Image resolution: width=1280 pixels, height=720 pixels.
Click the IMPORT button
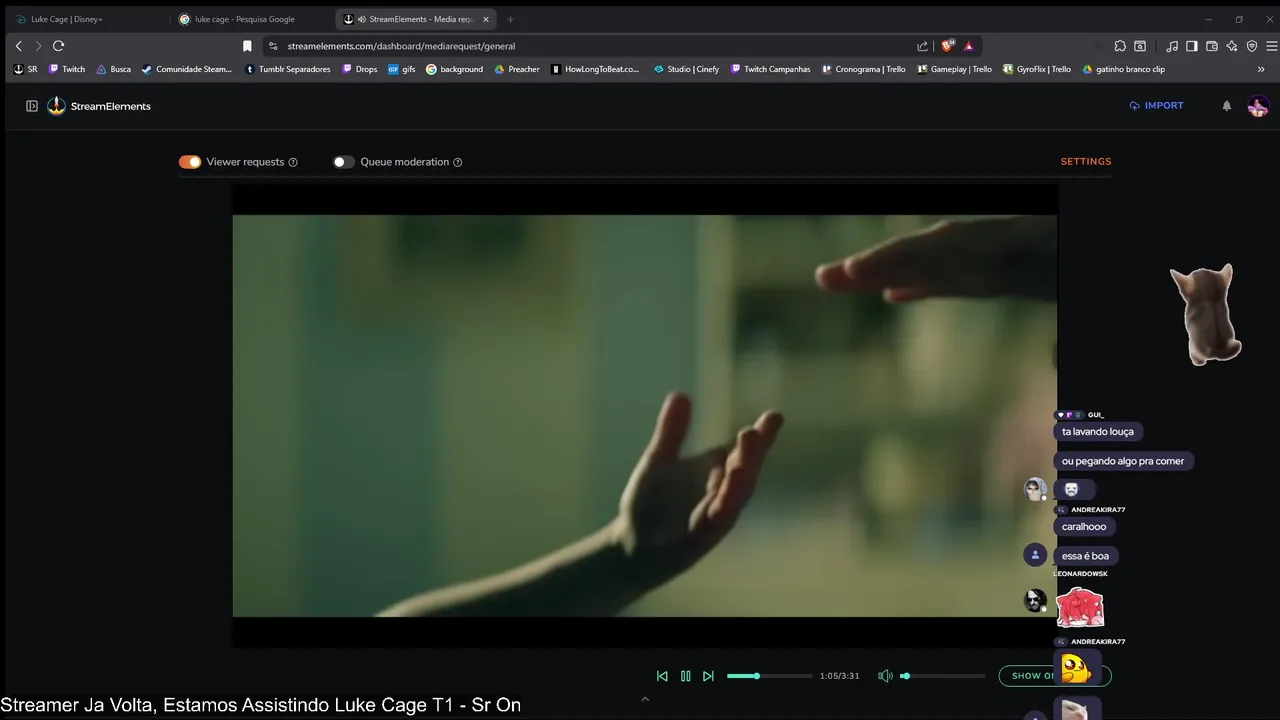pos(1156,105)
